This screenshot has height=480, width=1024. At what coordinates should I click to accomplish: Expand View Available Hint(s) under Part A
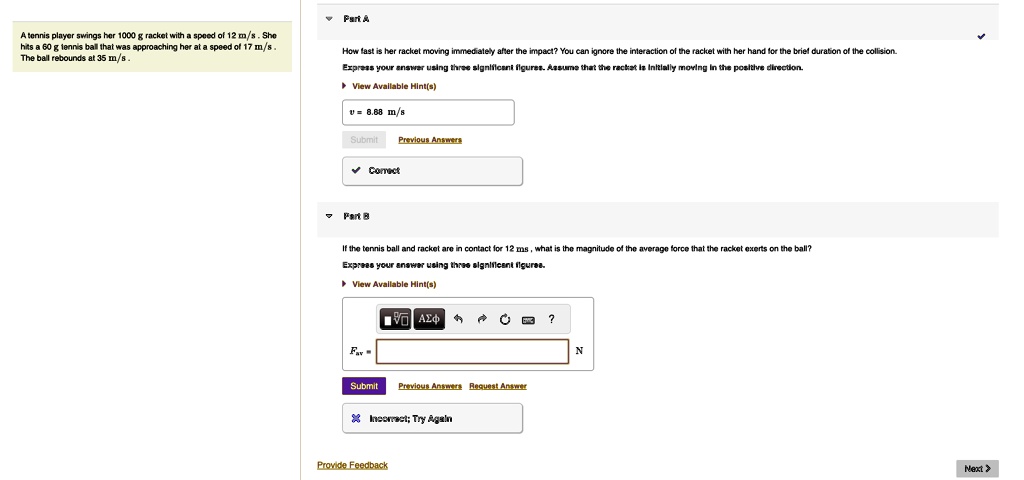click(389, 86)
